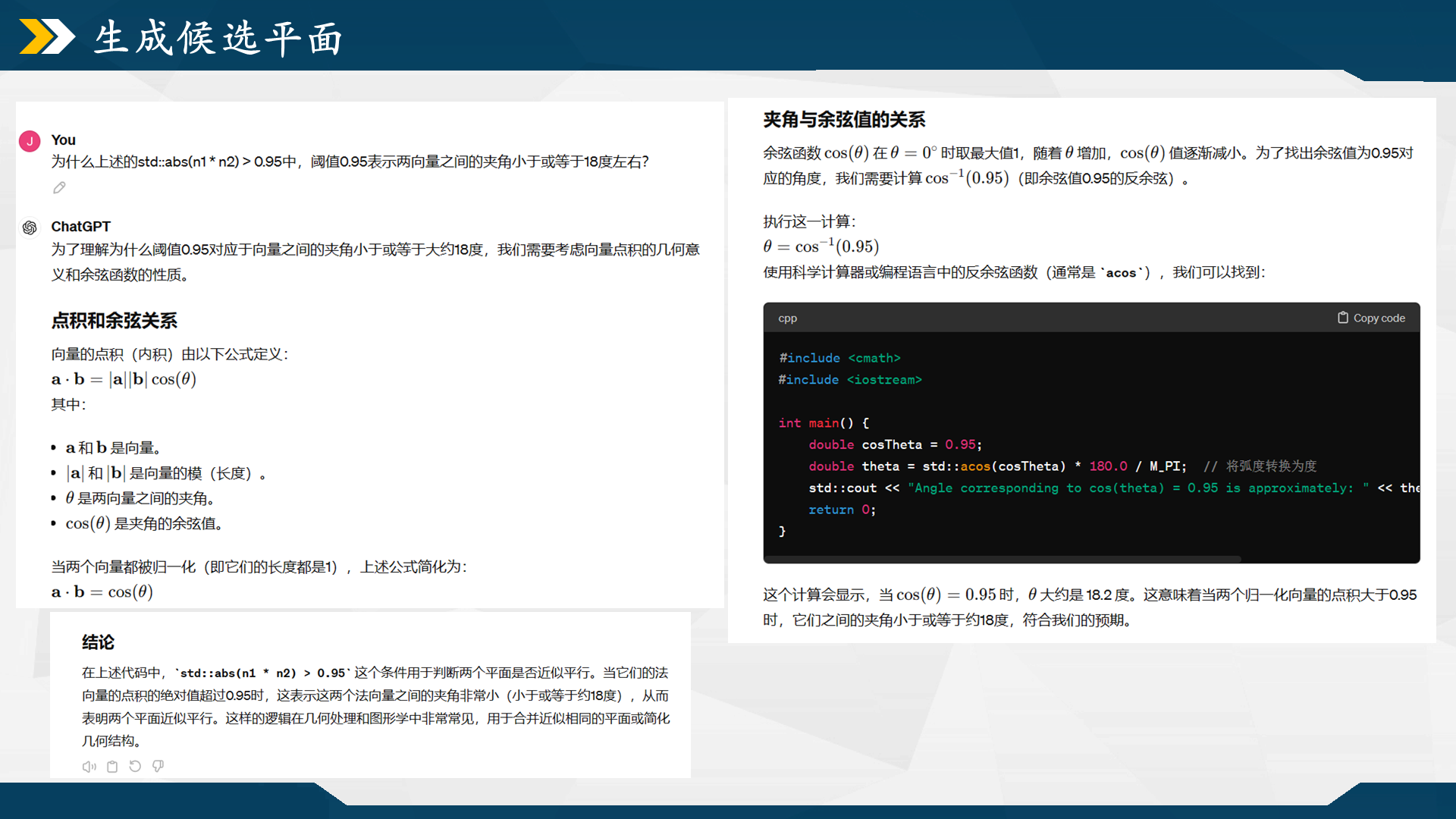Screen dimensions: 1456x819
Task: Click the std::cout code line
Action: [1114, 488]
